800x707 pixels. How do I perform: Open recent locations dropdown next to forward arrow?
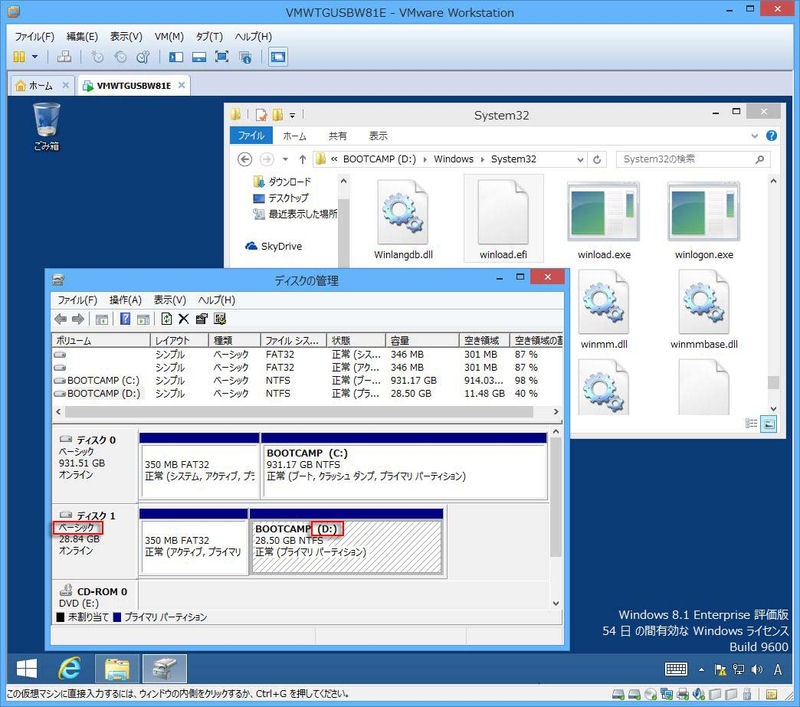tap(286, 160)
